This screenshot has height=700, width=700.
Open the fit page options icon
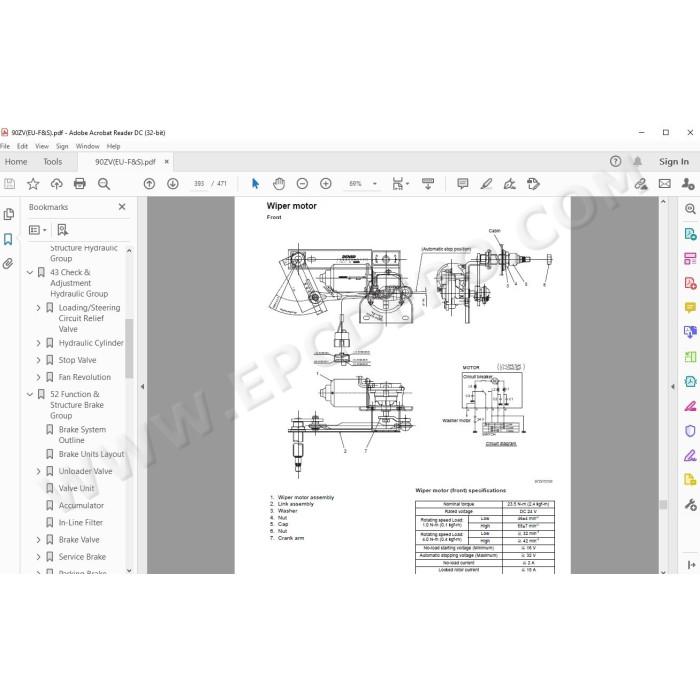coord(400,183)
